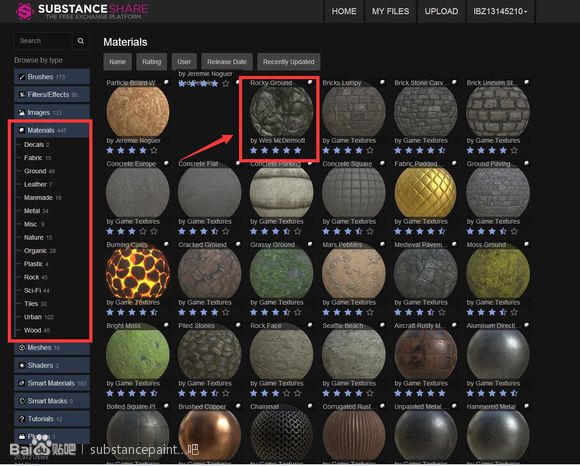The width and height of the screenshot is (580, 466).
Task: Click type icon on Particle Board card
Action: click(166, 82)
